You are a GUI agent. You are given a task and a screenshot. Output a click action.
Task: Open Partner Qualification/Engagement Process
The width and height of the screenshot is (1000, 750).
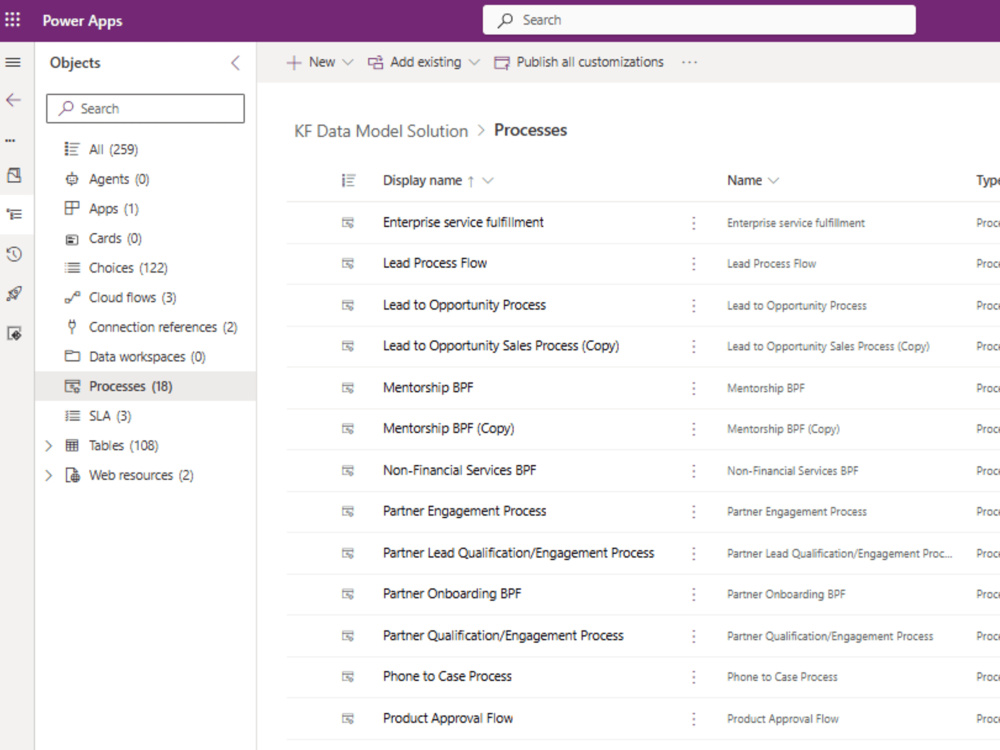point(503,636)
